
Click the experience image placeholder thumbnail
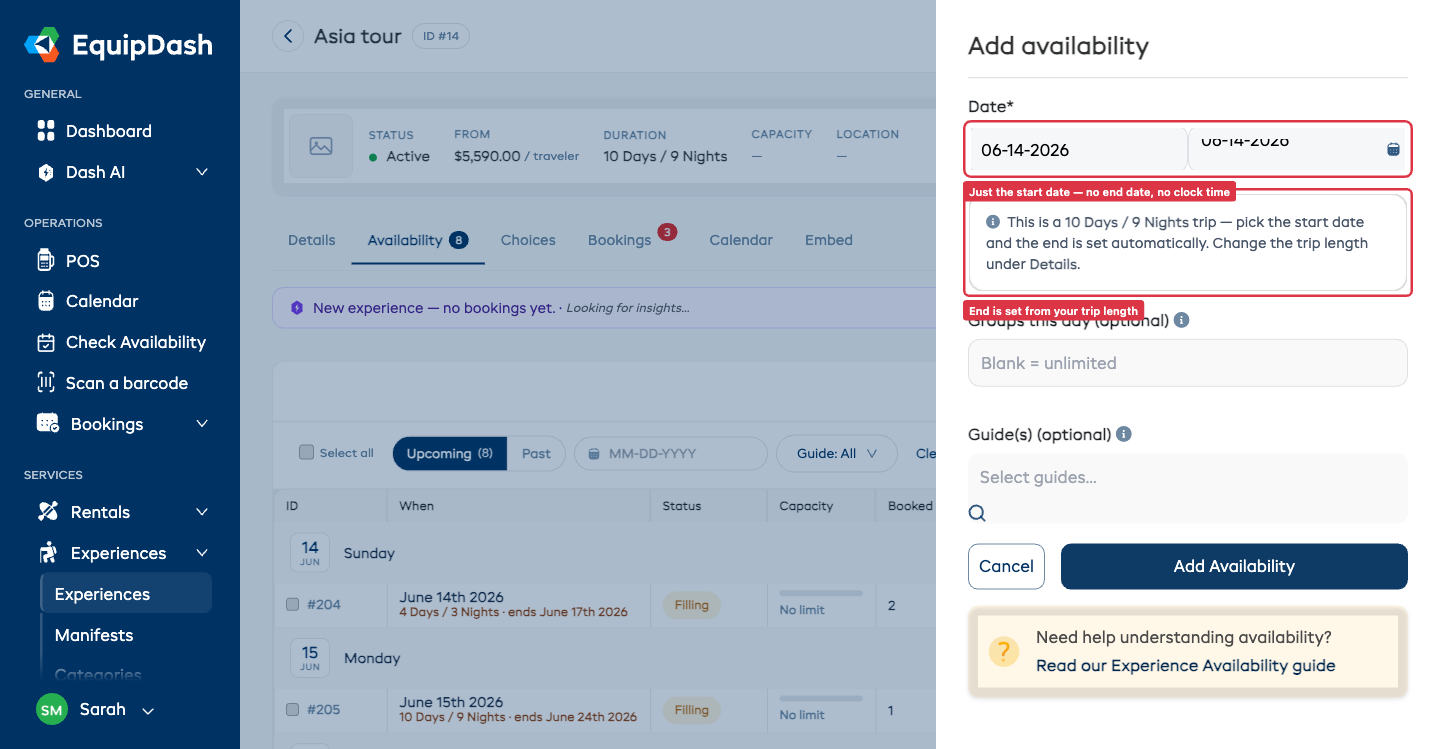coord(321,147)
